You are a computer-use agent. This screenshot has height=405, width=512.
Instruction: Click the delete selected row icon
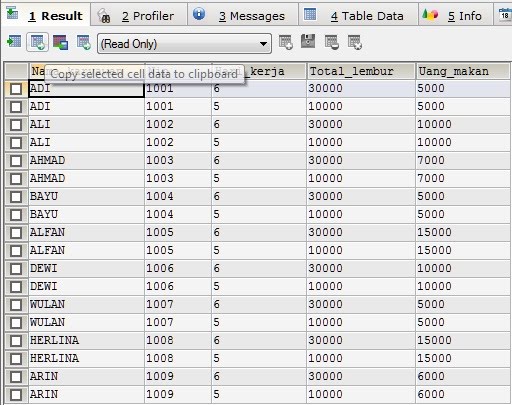(332, 42)
